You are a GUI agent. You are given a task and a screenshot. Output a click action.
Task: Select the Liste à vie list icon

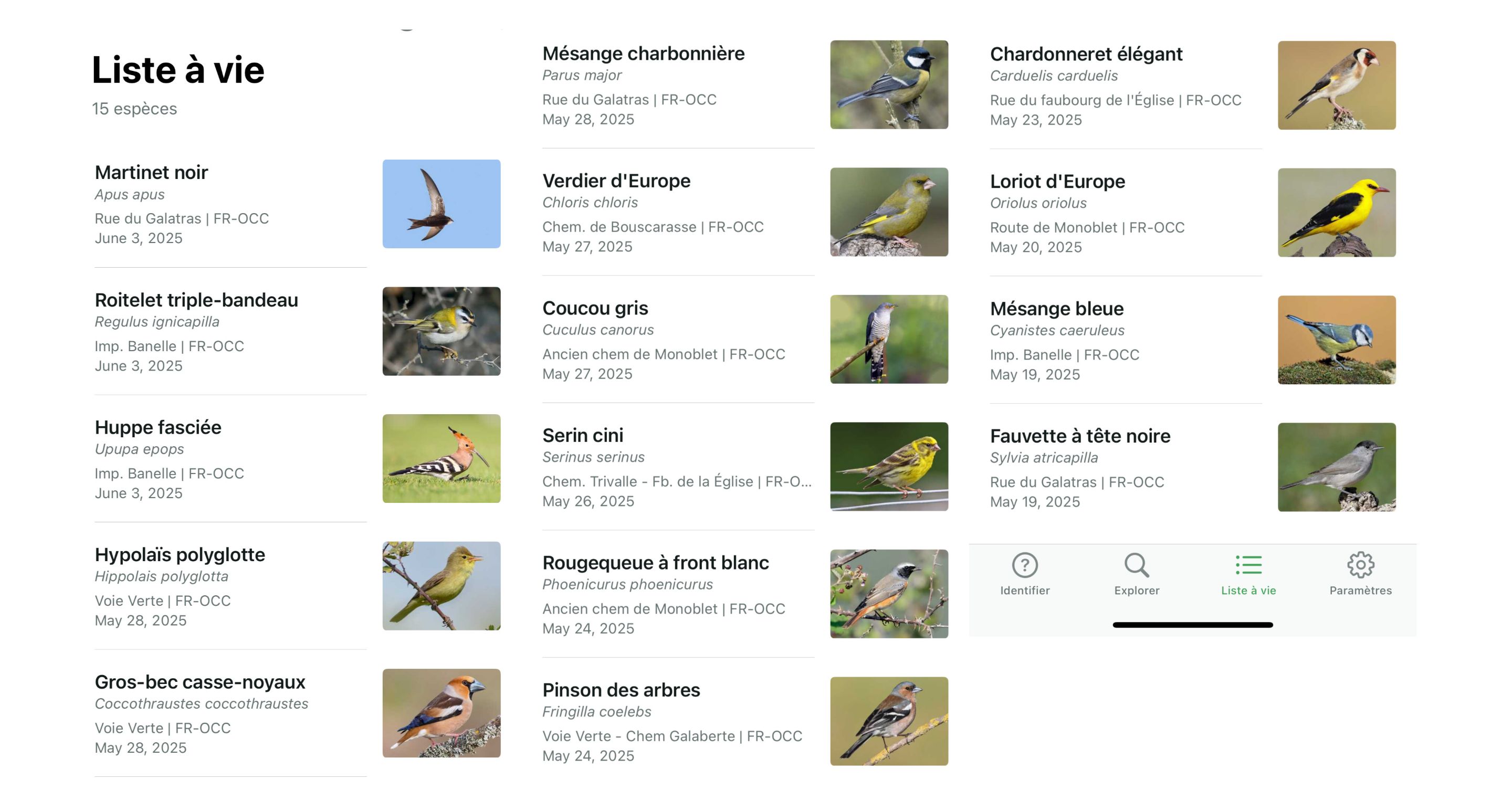point(1248,565)
